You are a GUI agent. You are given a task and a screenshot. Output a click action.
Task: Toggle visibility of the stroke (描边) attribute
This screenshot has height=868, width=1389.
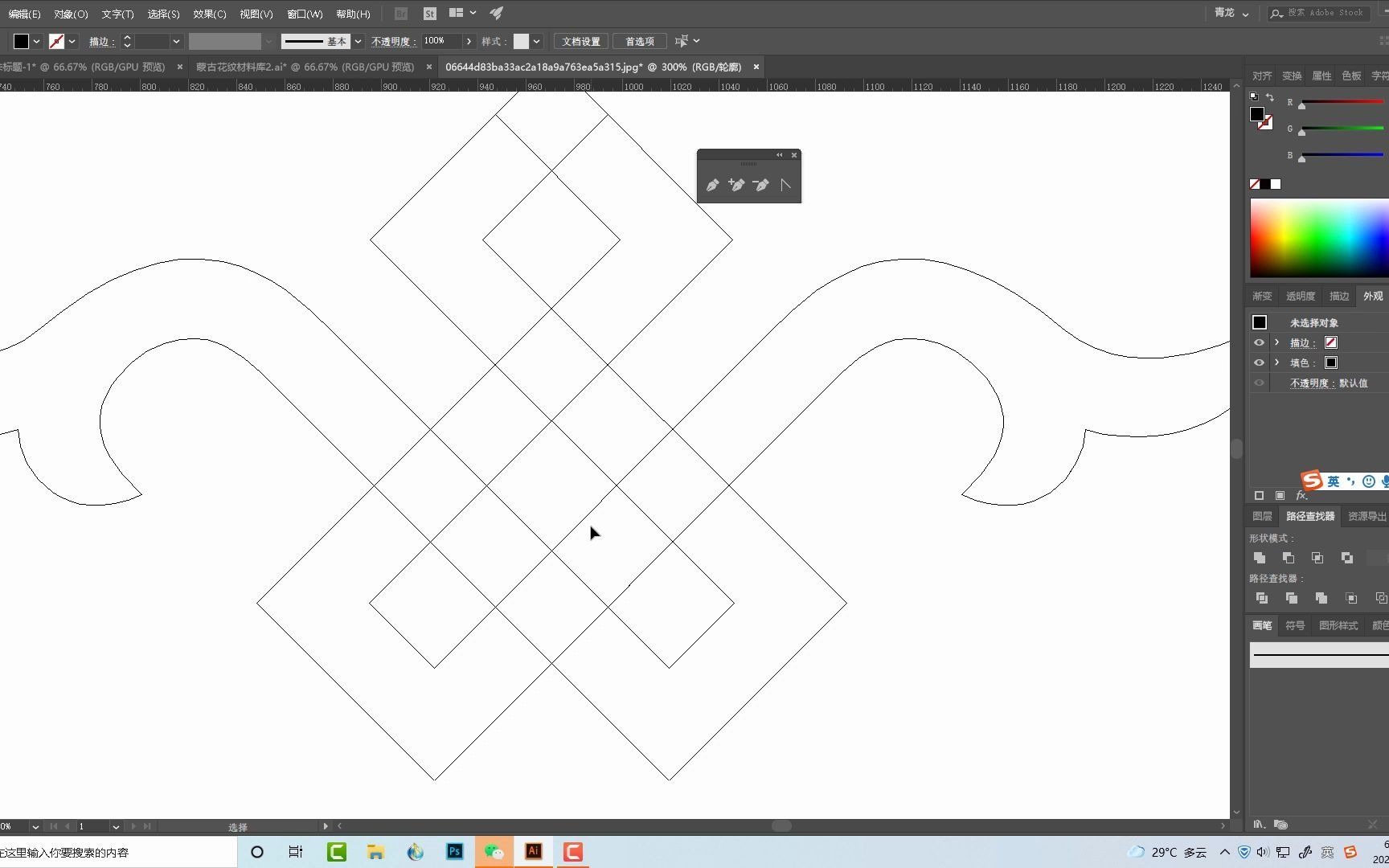1259,342
